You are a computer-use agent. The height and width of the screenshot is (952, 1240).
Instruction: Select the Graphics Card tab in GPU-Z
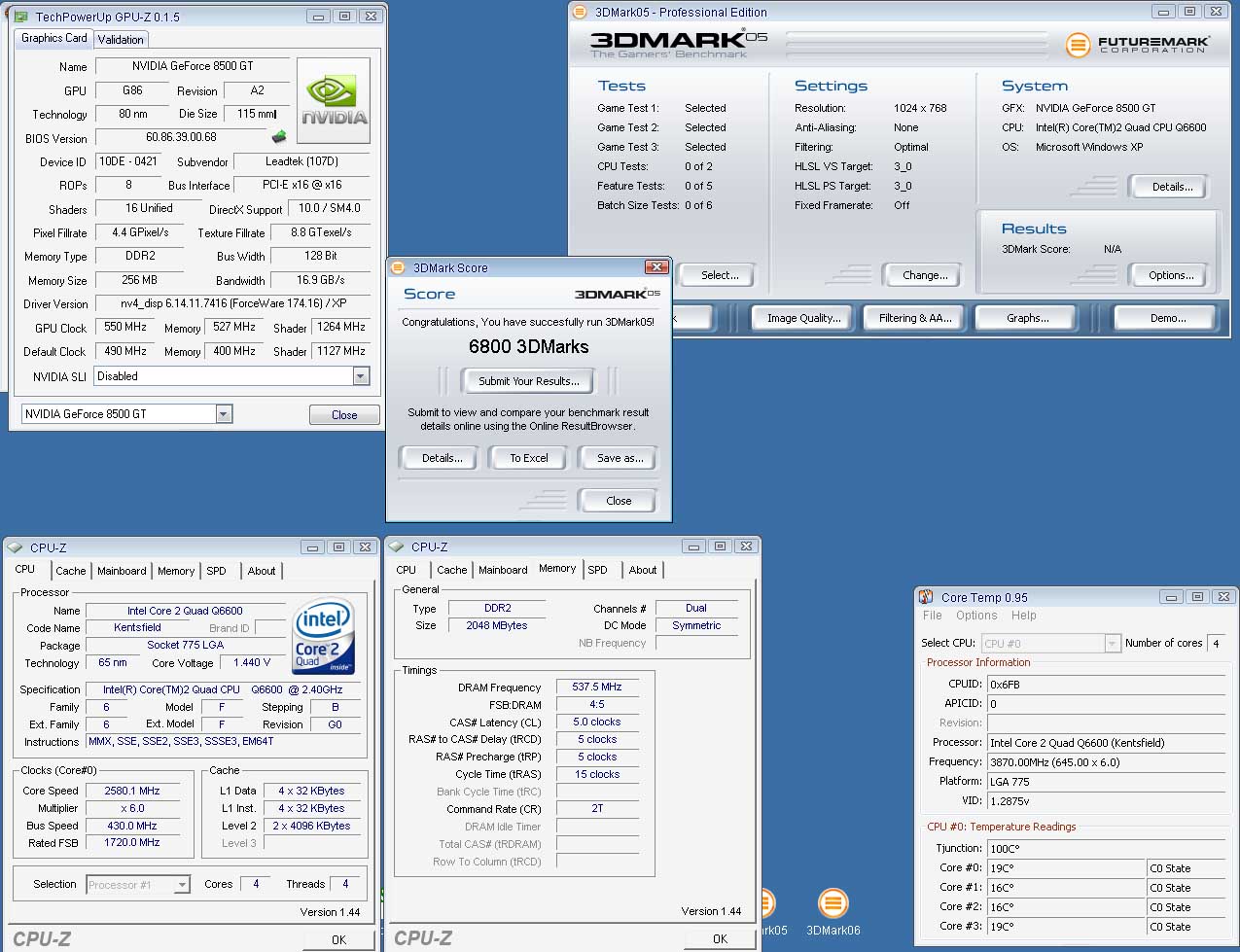point(54,38)
